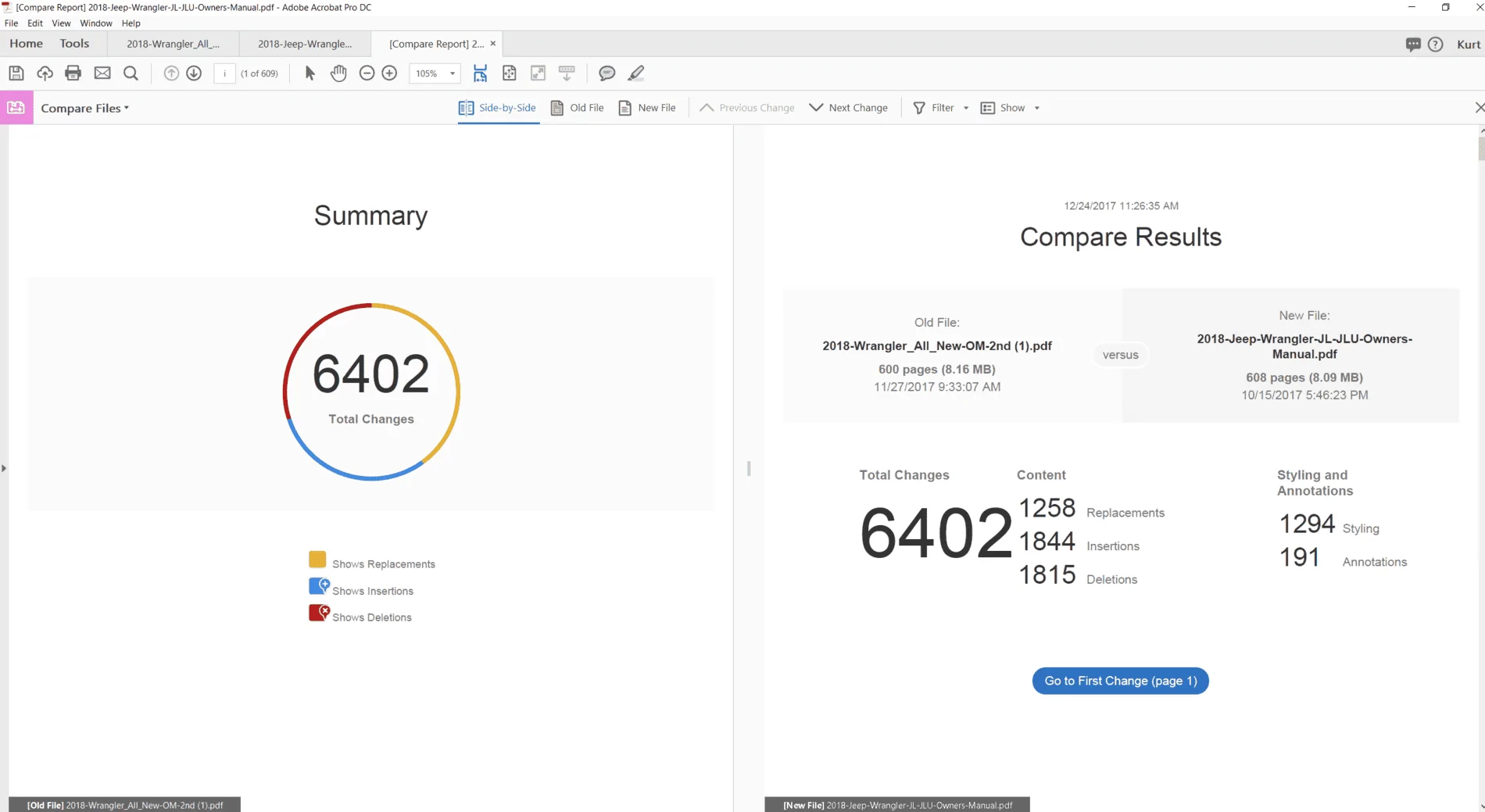Viewport: 1485px width, 812px height.
Task: Open the notifications chat icon
Action: click(x=1413, y=45)
